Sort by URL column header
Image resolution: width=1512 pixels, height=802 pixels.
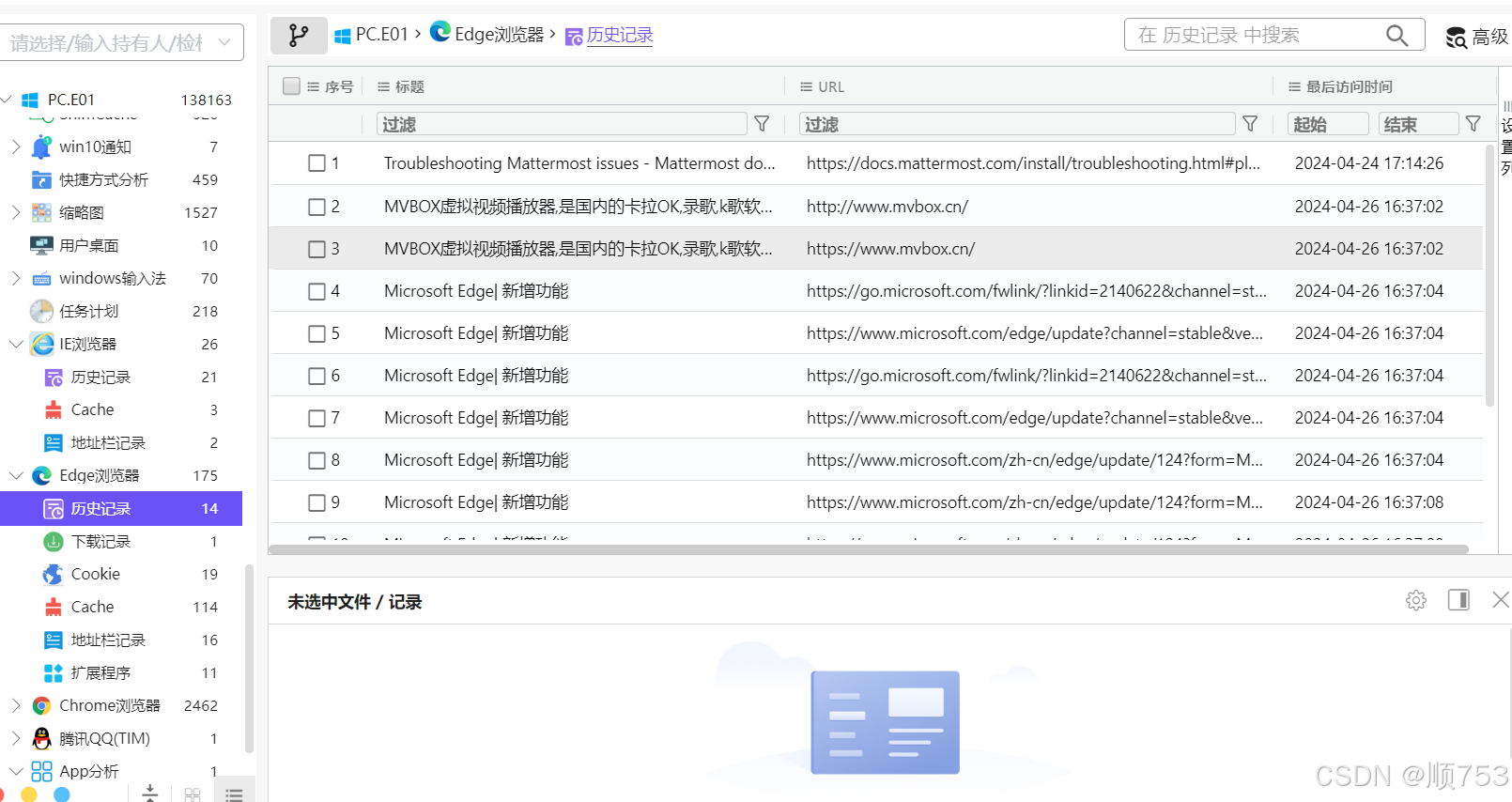(x=822, y=86)
